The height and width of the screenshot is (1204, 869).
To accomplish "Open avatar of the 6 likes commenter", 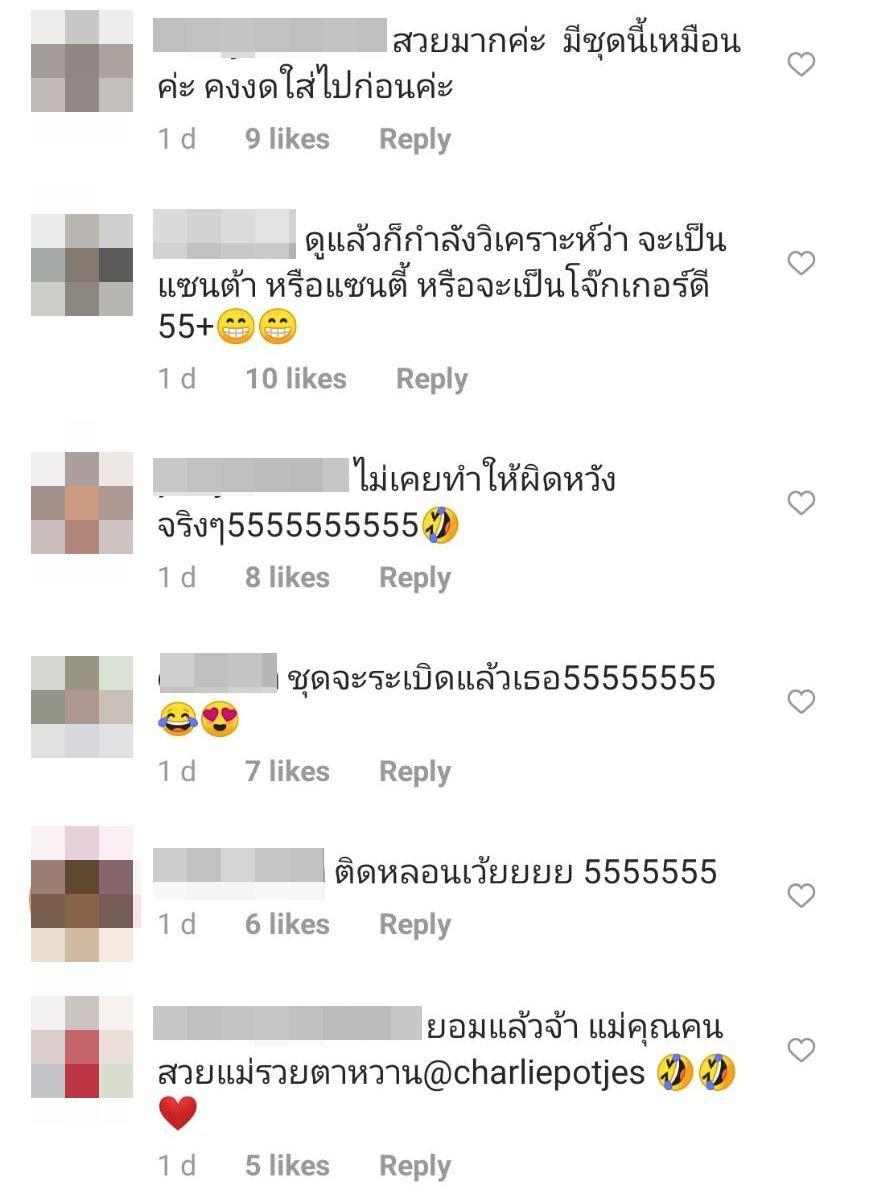I will click(82, 894).
